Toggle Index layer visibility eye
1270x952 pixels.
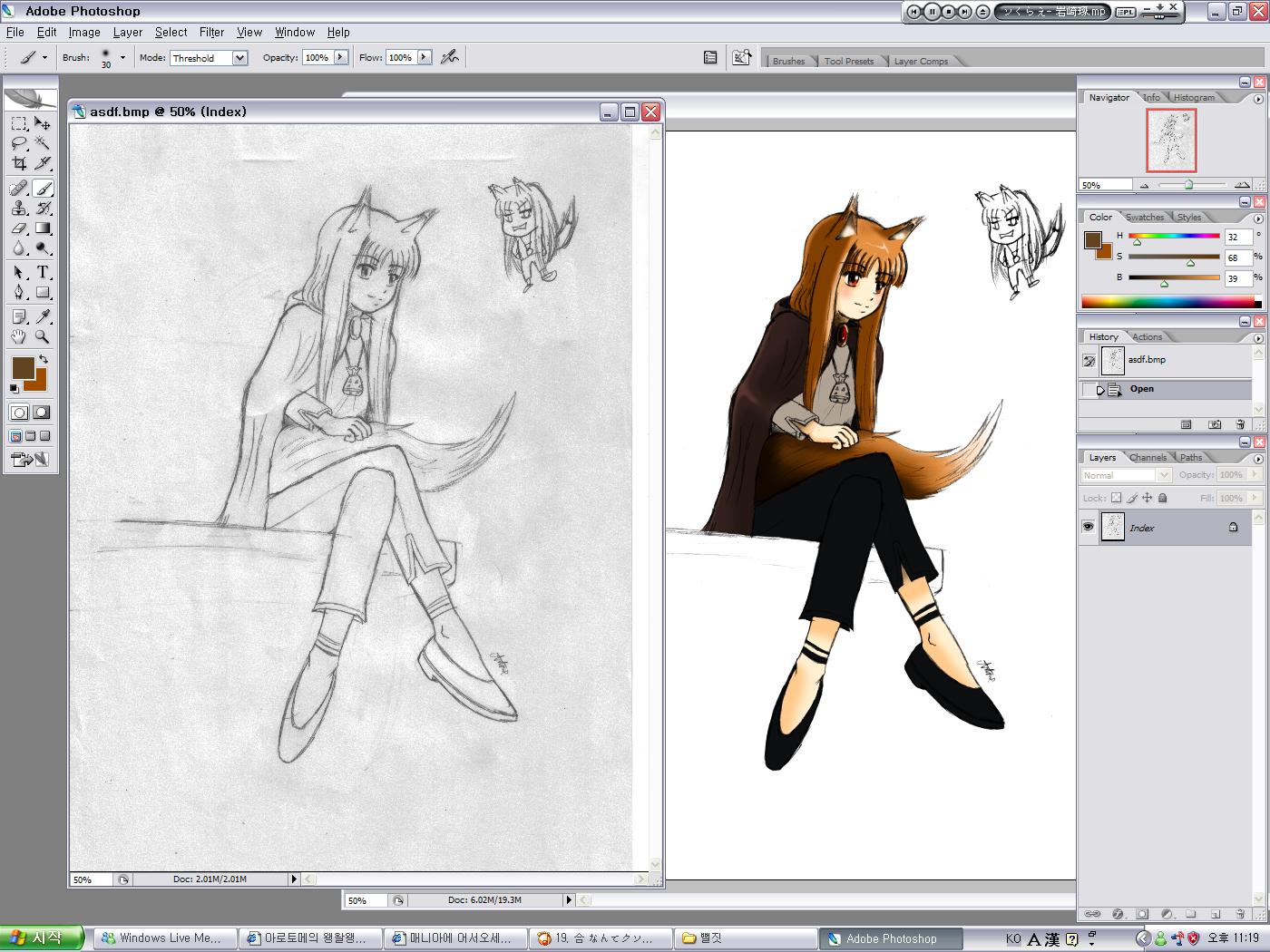1088,527
